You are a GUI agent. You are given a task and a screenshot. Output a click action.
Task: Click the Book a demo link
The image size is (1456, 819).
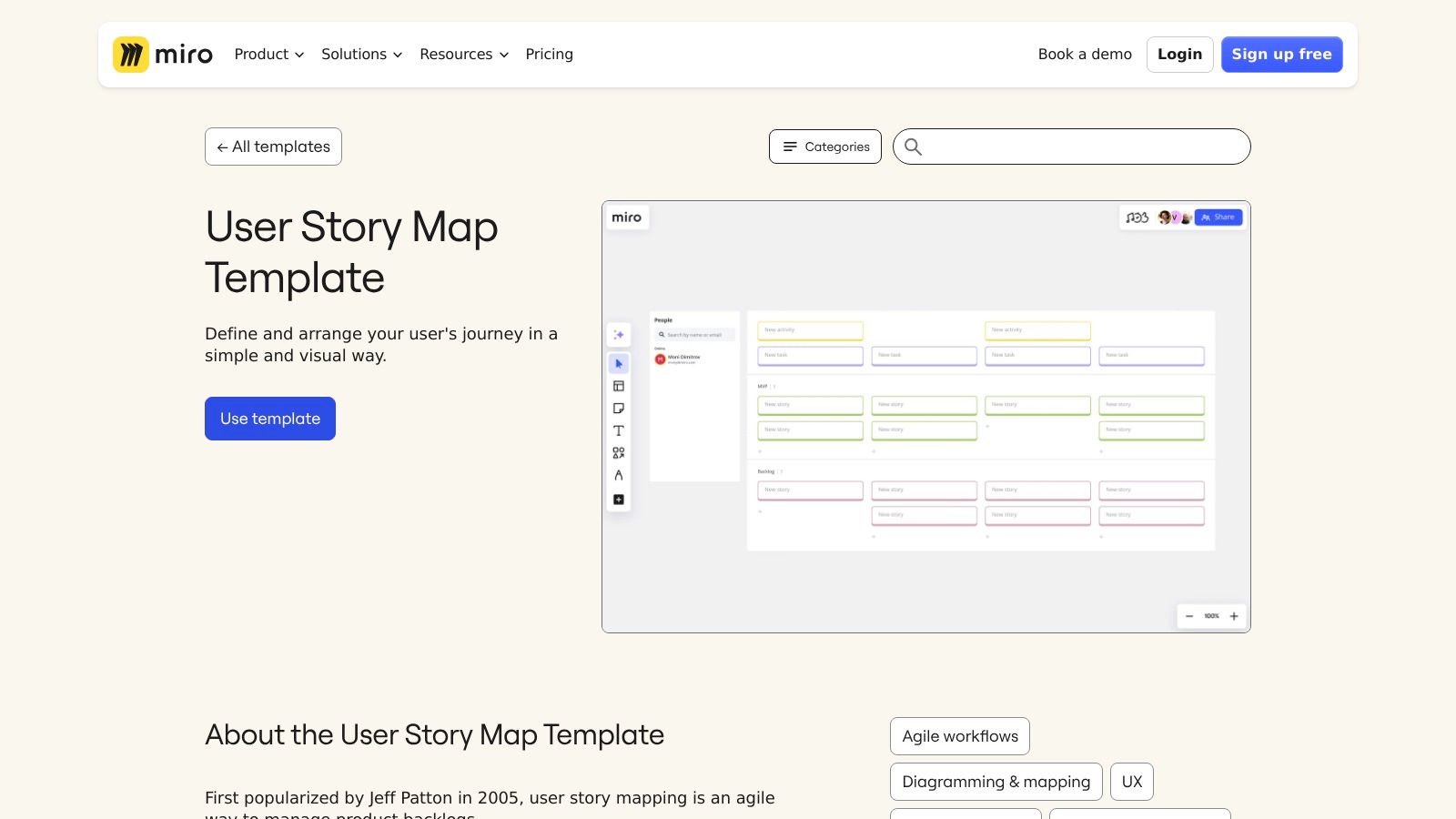pyautogui.click(x=1085, y=55)
